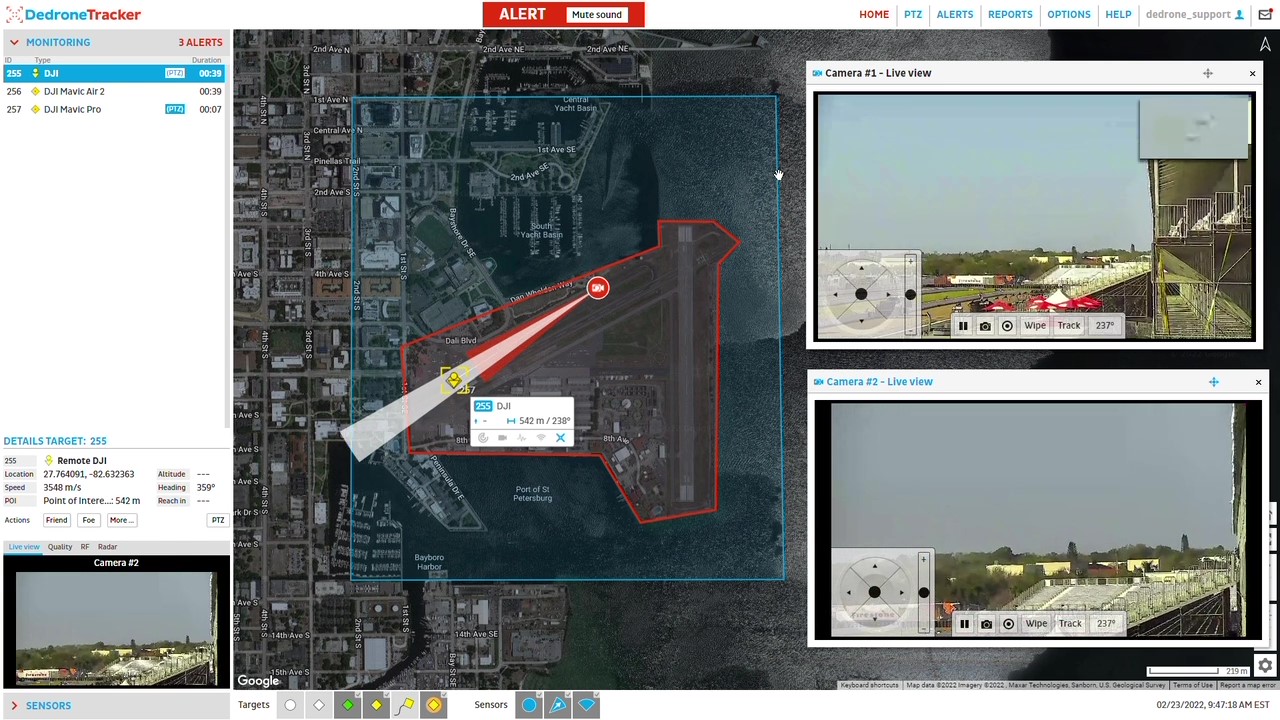Select alert 257 DJI Mavic Pro

(112, 109)
